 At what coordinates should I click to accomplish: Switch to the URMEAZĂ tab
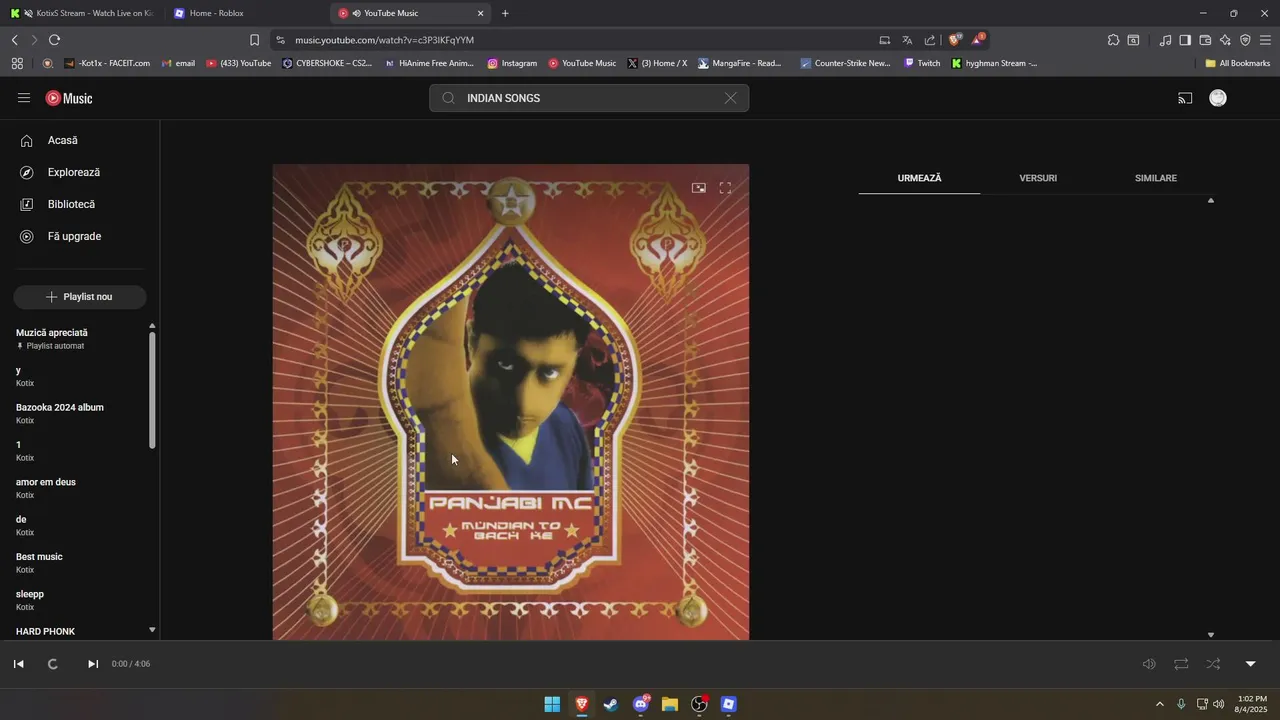919,178
